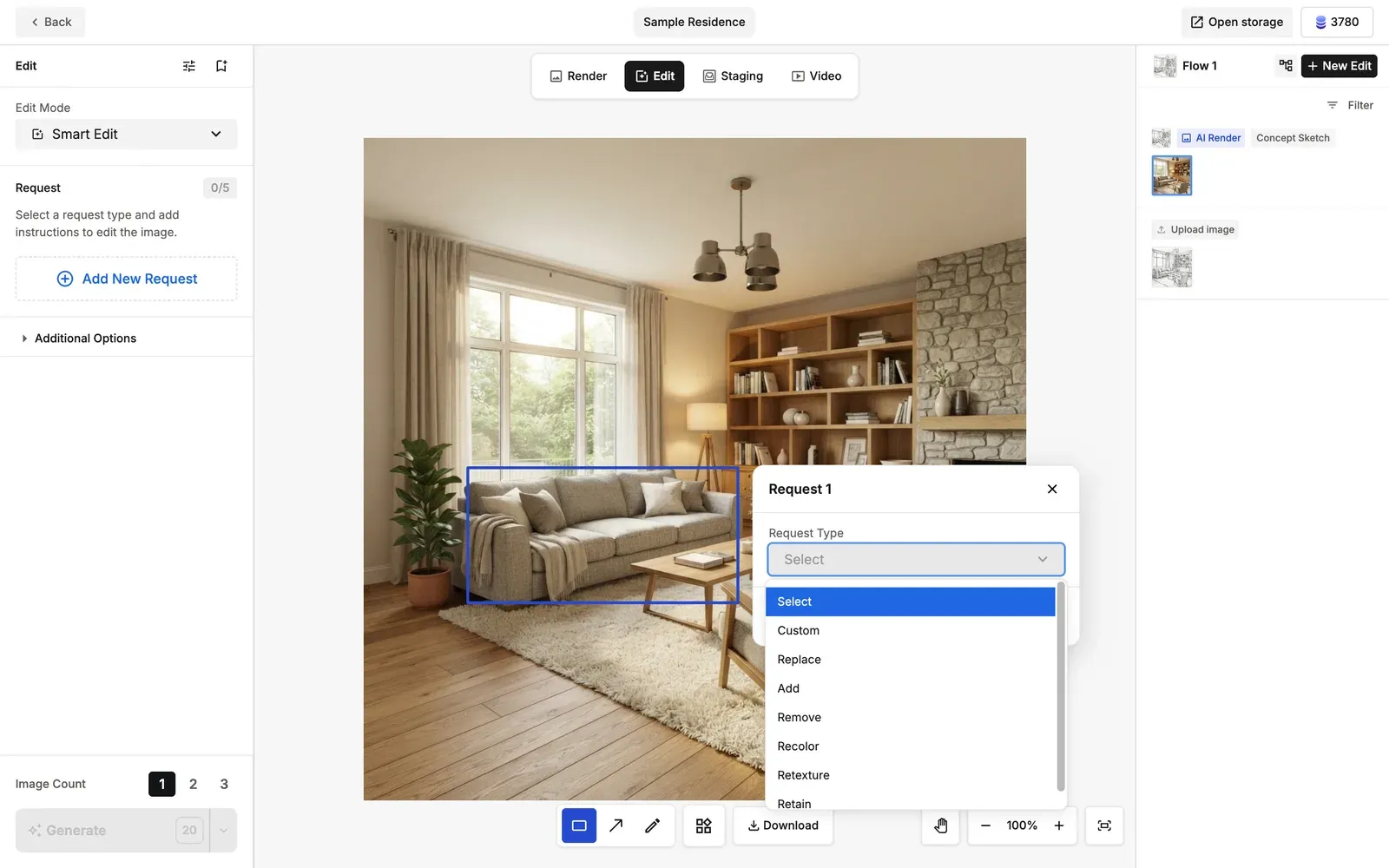1389x868 pixels.
Task: Open the Sample Residence project title
Action: point(694,22)
